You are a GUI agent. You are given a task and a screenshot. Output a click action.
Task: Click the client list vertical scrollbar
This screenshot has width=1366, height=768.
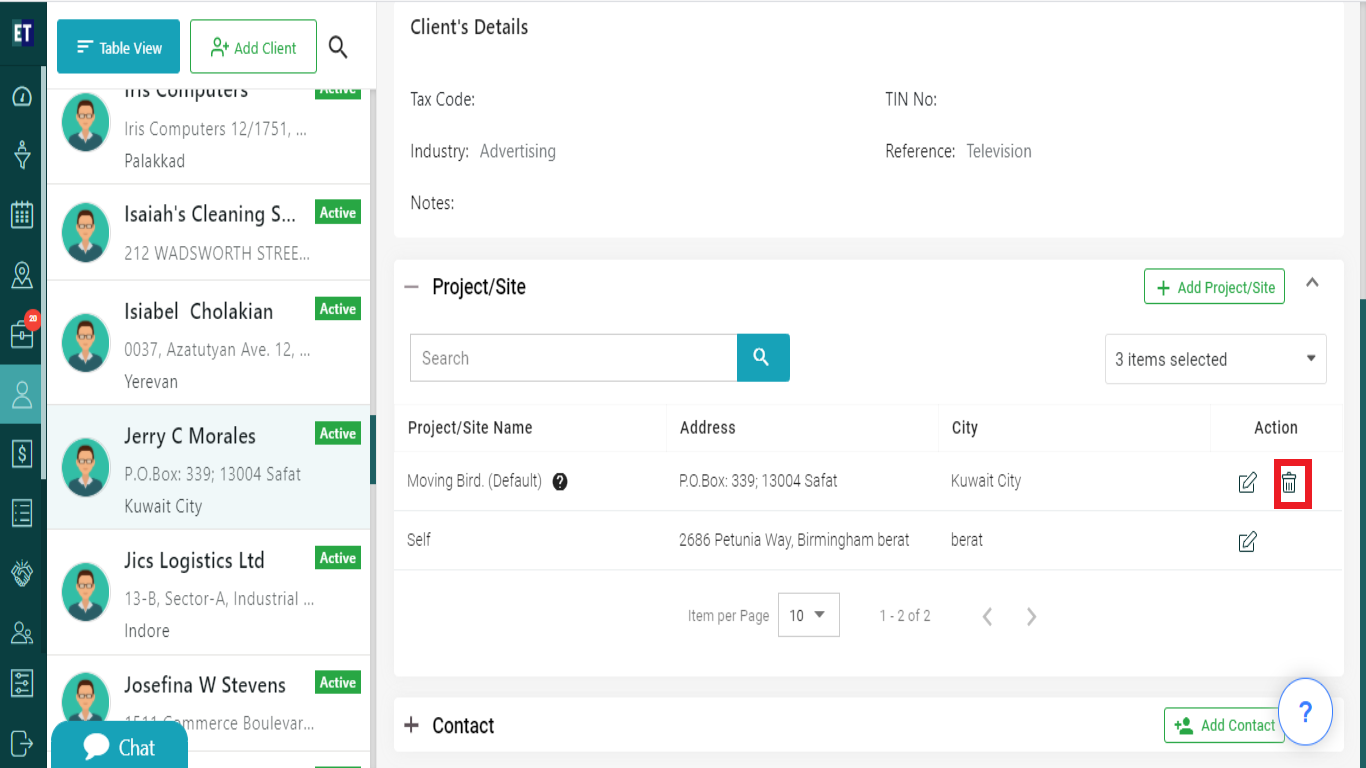373,450
